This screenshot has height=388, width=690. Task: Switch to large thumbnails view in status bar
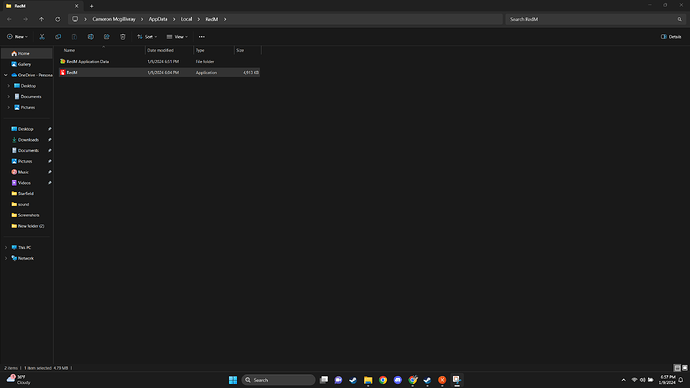(x=685, y=368)
